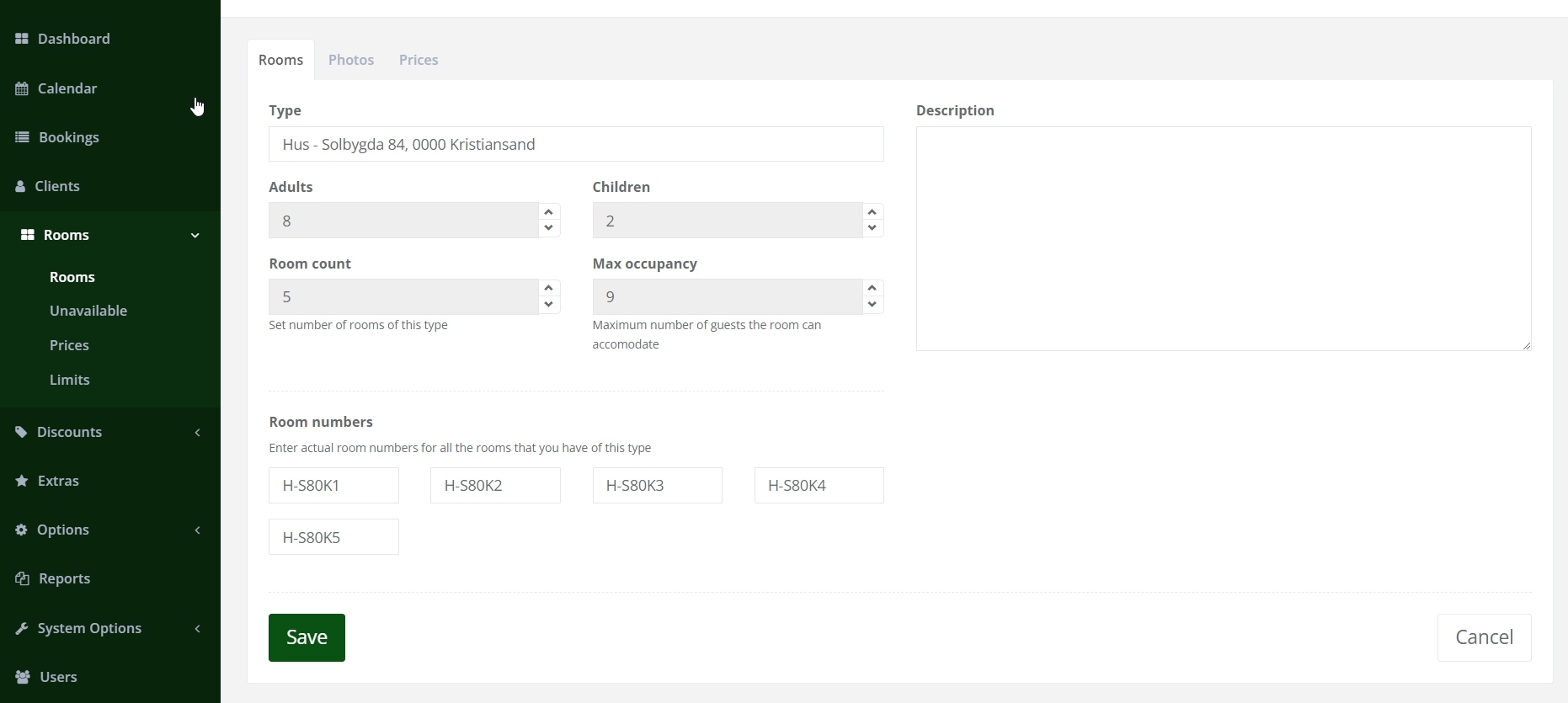The width and height of the screenshot is (1568, 703).
Task: Increment the Room count value
Action: click(549, 288)
